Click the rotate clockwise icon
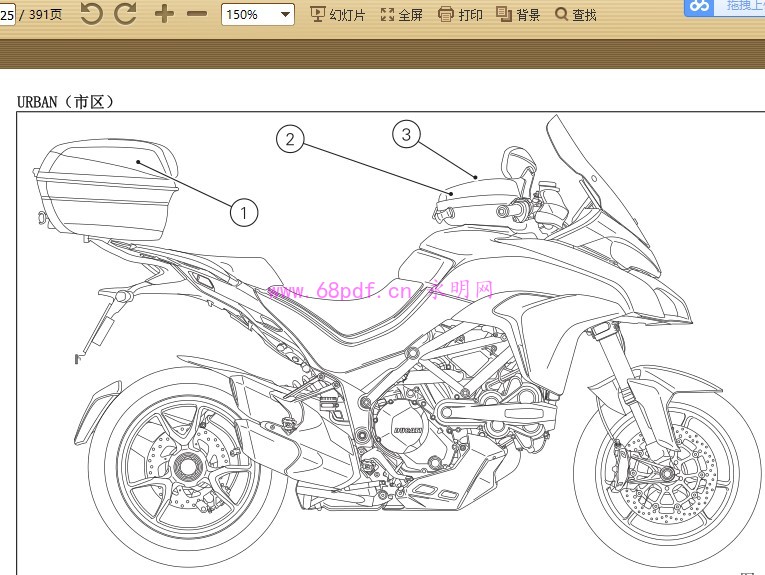Image resolution: width=765 pixels, height=575 pixels. click(x=125, y=14)
